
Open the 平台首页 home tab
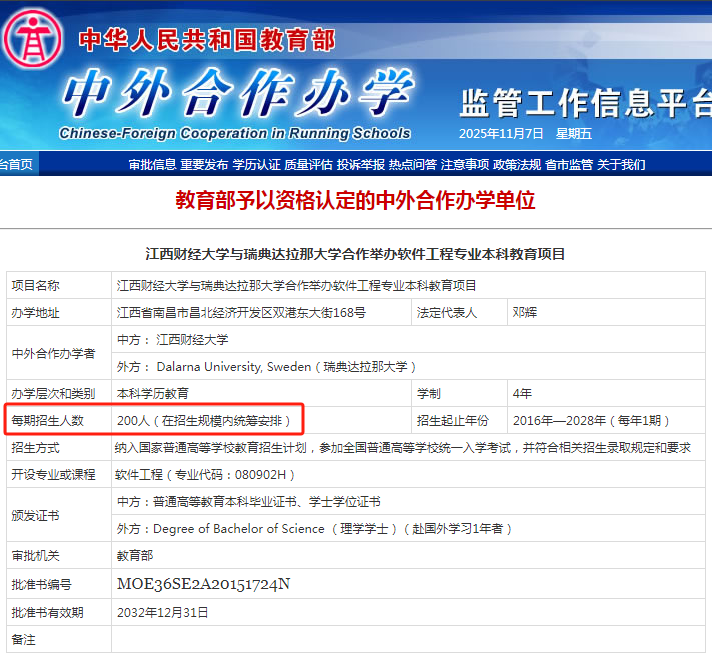[15, 164]
